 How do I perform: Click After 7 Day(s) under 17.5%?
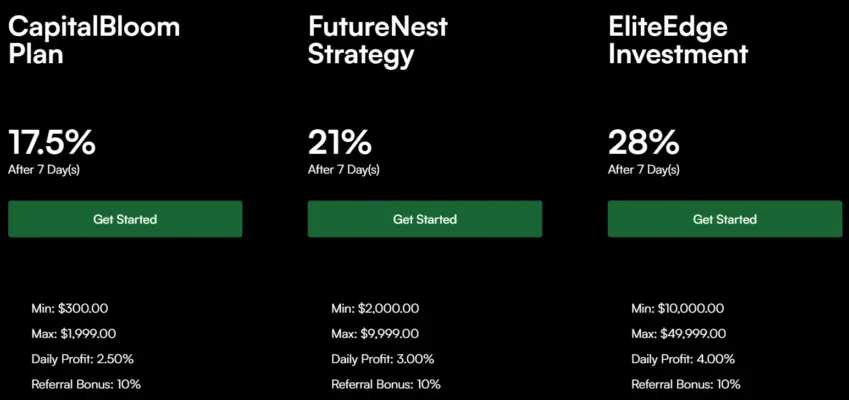44,169
